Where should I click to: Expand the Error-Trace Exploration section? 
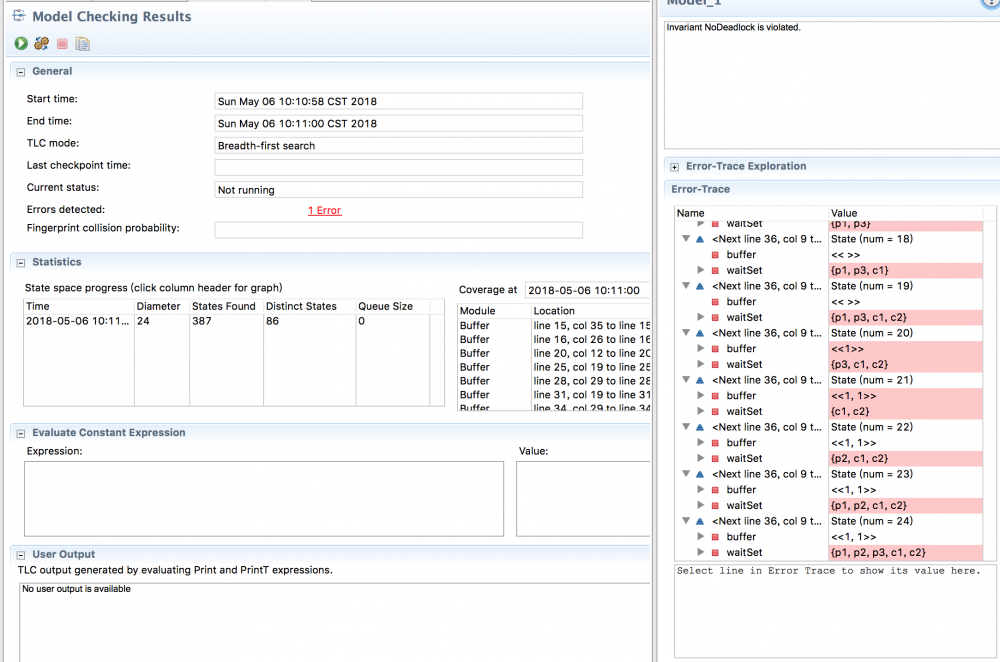pos(675,167)
